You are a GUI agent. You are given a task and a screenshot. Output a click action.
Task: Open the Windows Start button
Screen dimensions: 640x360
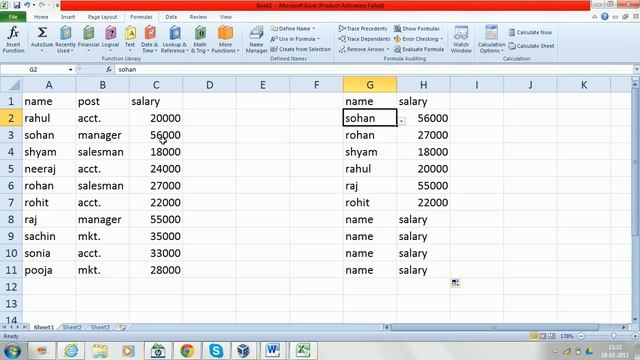[12, 351]
